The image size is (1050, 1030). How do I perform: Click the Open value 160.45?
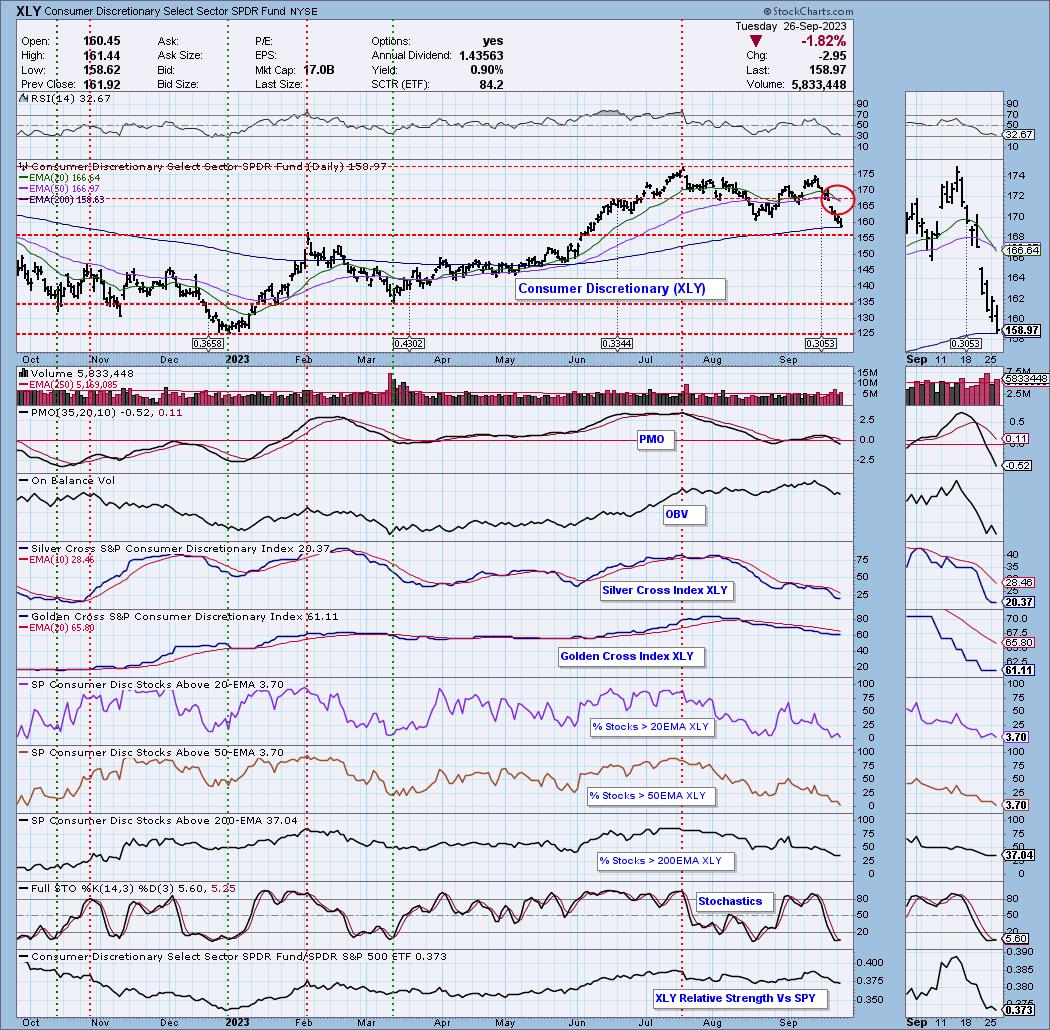102,42
